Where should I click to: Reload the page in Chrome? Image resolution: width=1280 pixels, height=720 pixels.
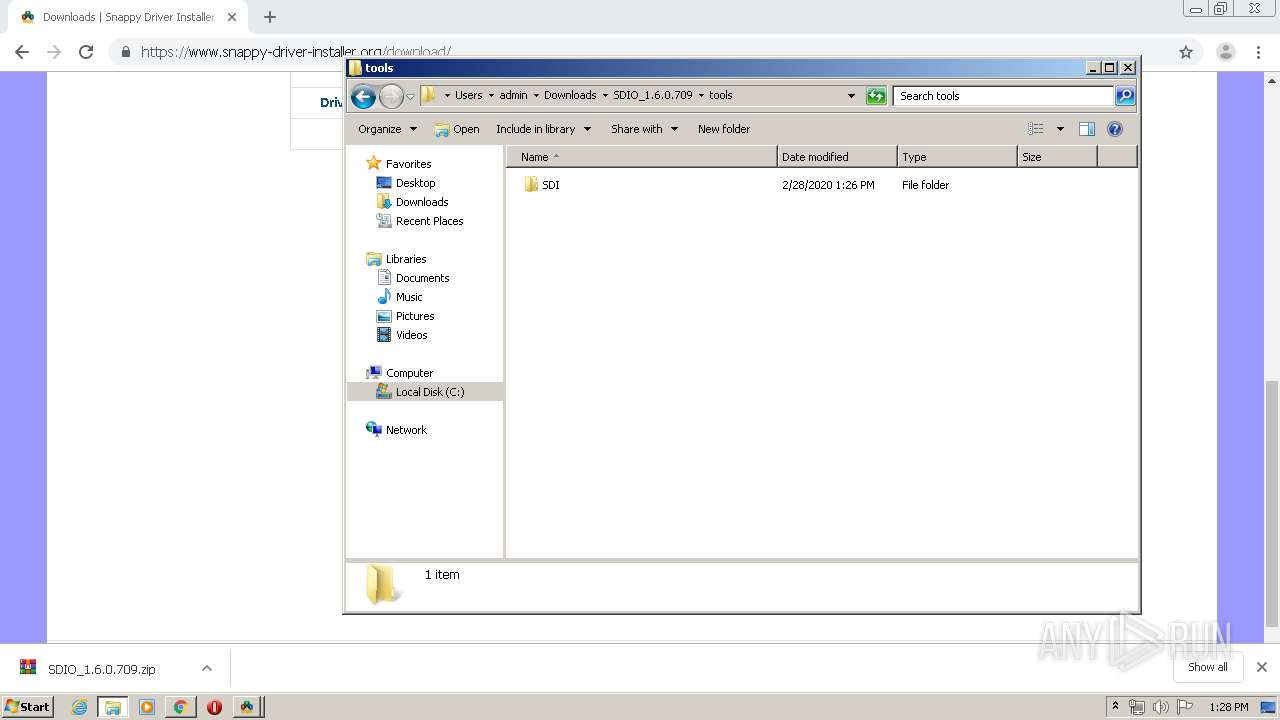[x=86, y=52]
